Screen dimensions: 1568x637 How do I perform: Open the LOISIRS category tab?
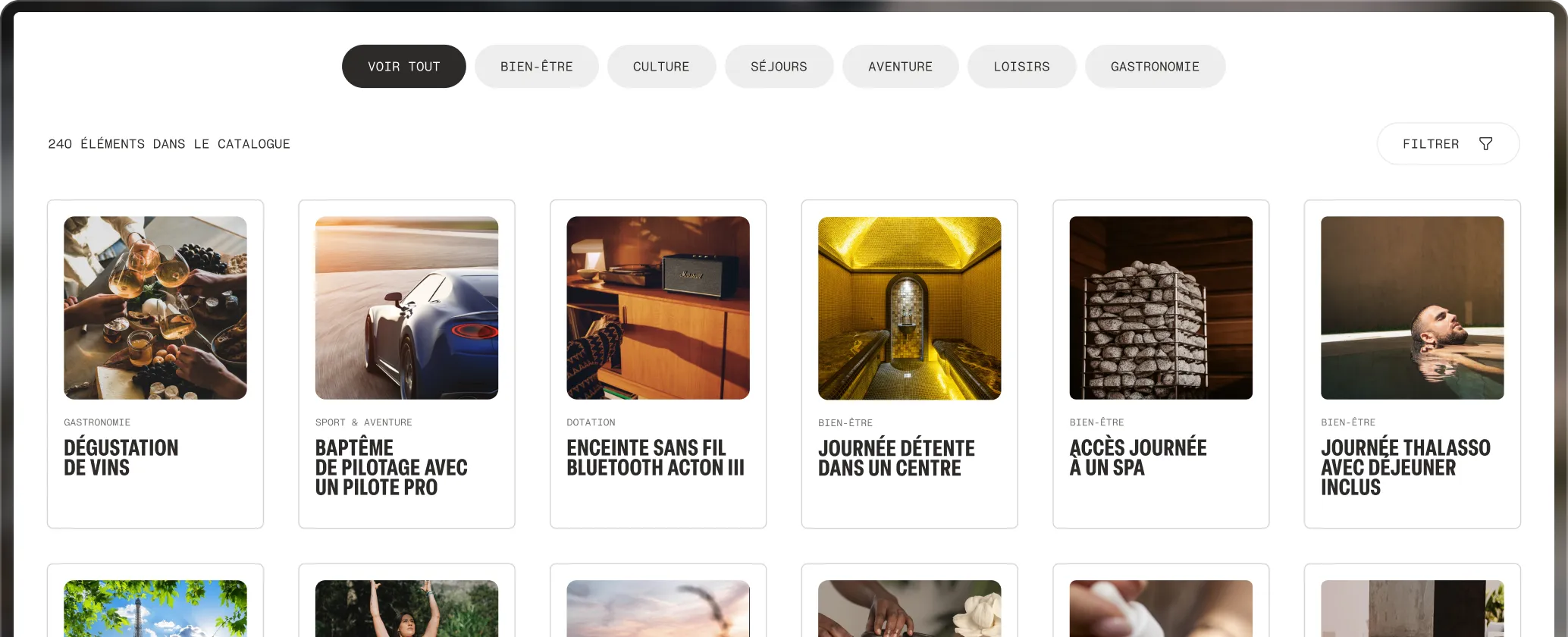pos(1021,67)
